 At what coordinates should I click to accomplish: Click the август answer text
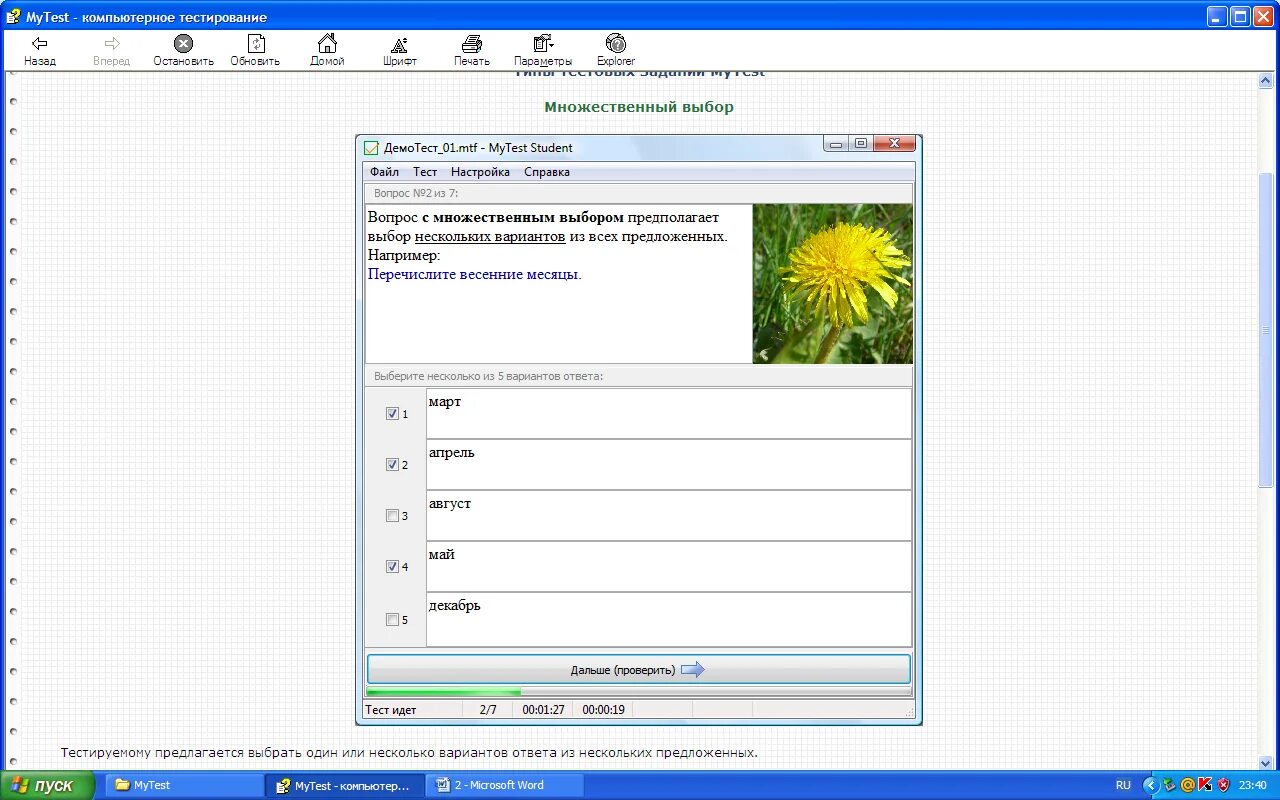coord(450,504)
